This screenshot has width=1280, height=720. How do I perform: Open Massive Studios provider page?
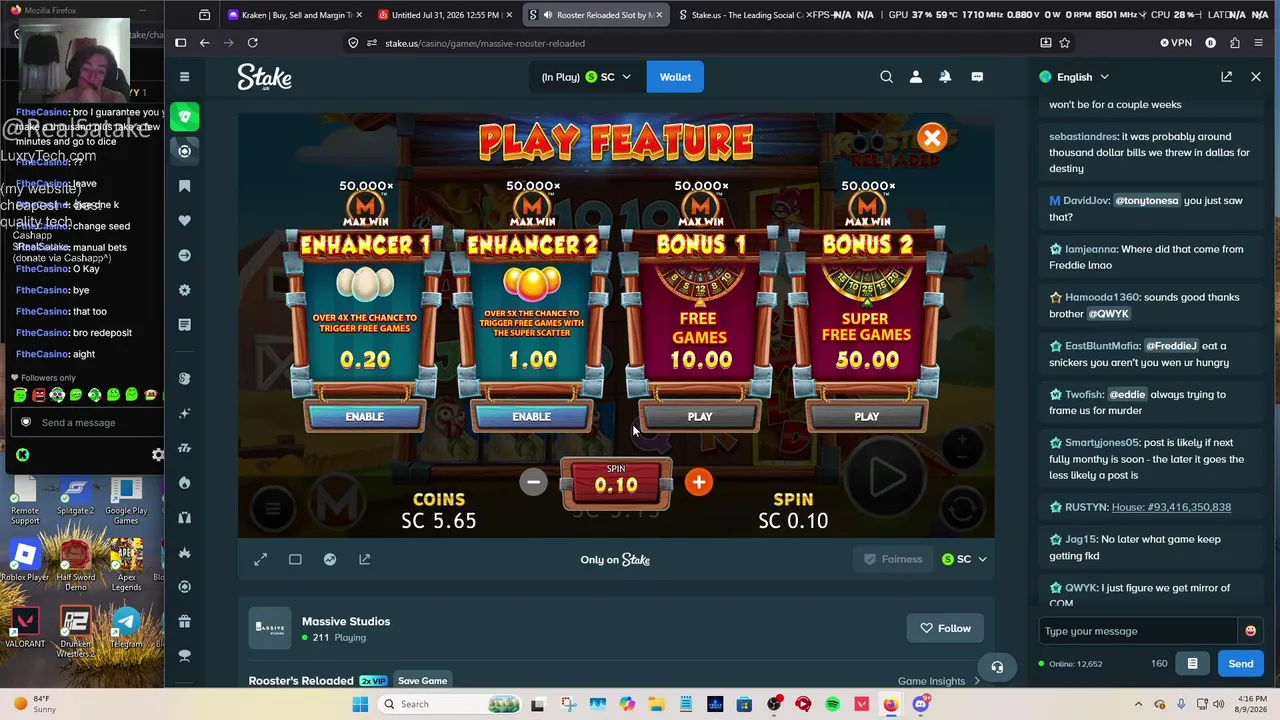pyautogui.click(x=346, y=621)
